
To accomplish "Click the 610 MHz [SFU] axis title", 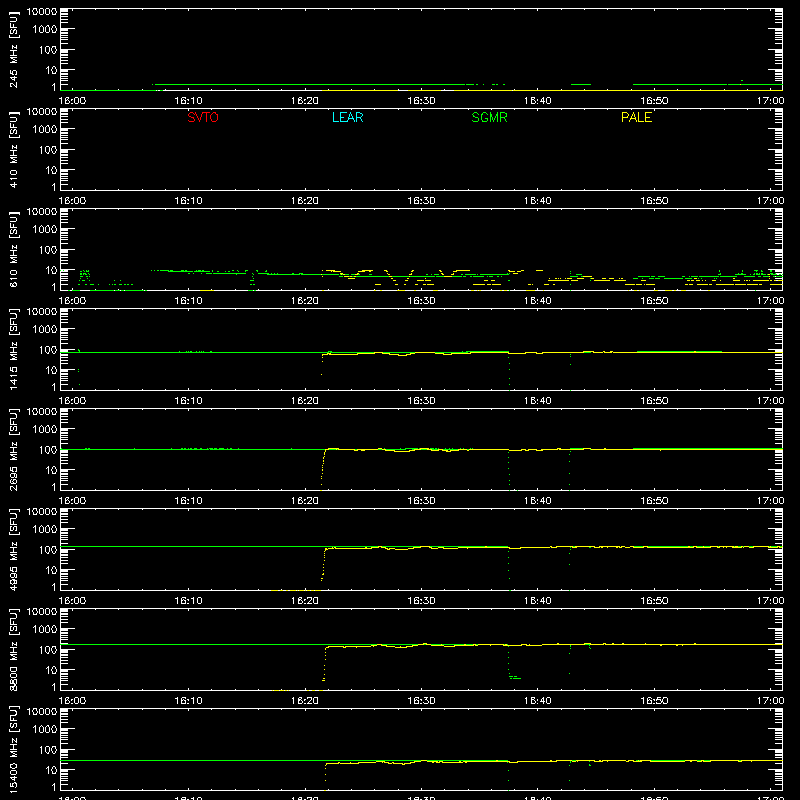I will tap(13, 250).
